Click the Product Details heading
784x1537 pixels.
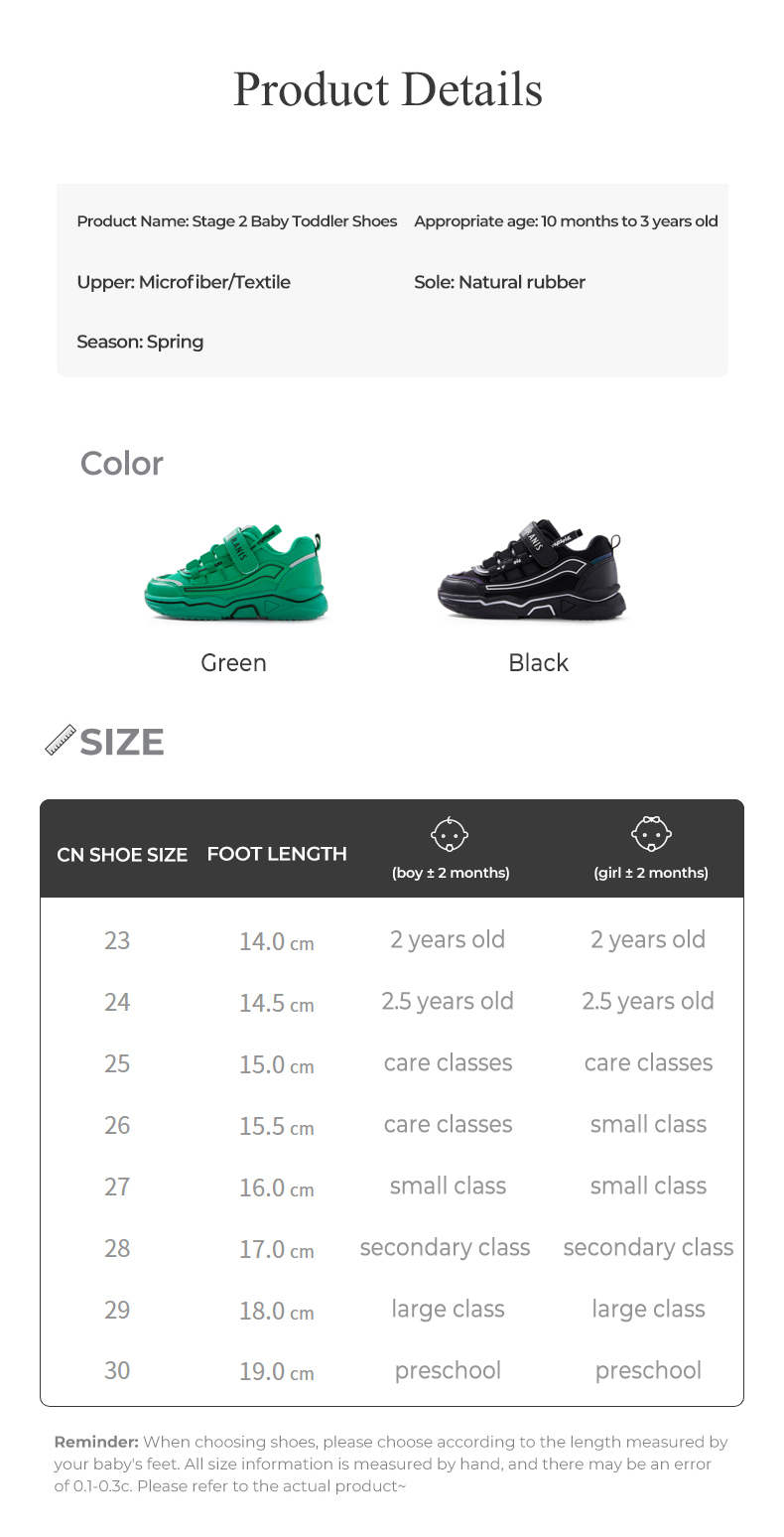click(x=388, y=89)
